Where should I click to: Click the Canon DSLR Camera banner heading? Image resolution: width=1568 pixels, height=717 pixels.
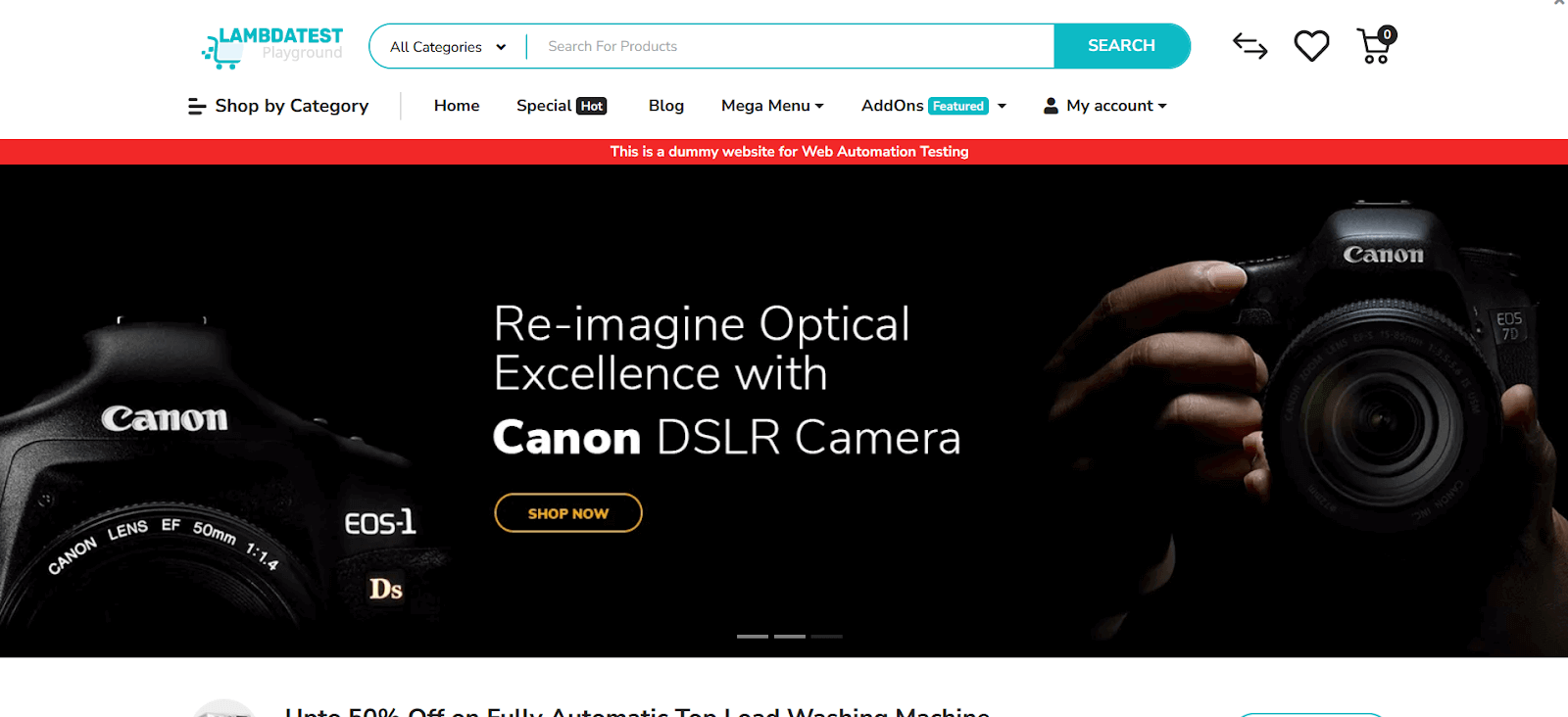pos(726,437)
